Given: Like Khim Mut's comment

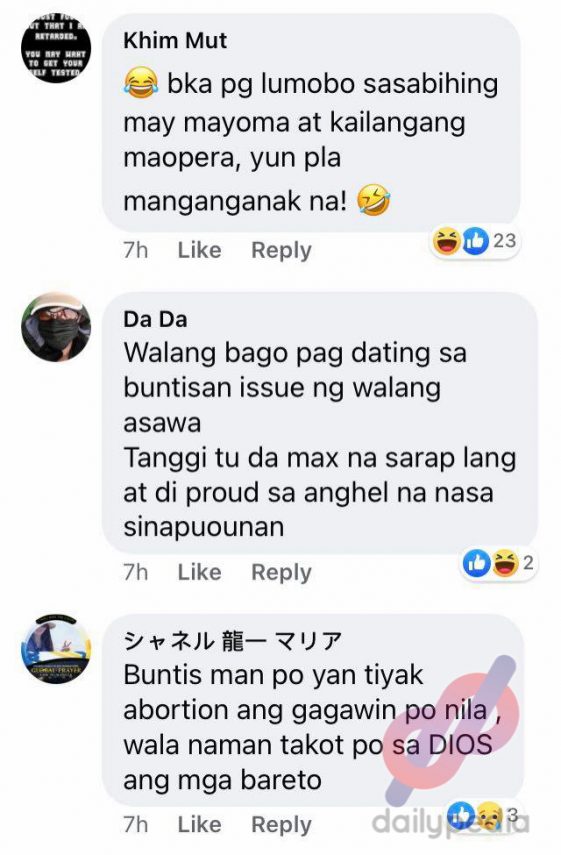Looking at the screenshot, I should point(200,250).
